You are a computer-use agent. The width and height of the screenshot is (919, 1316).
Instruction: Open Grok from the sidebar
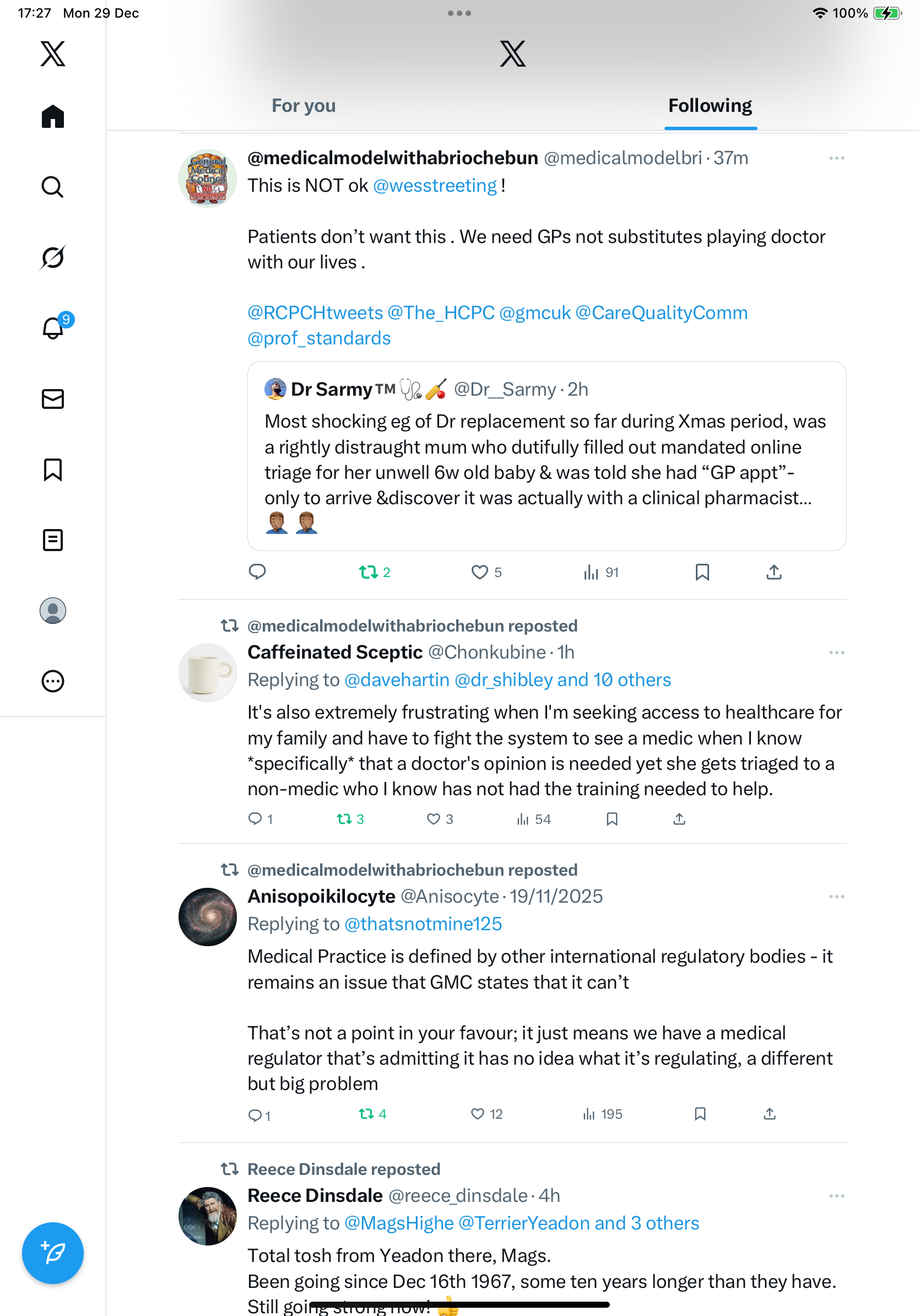point(52,257)
